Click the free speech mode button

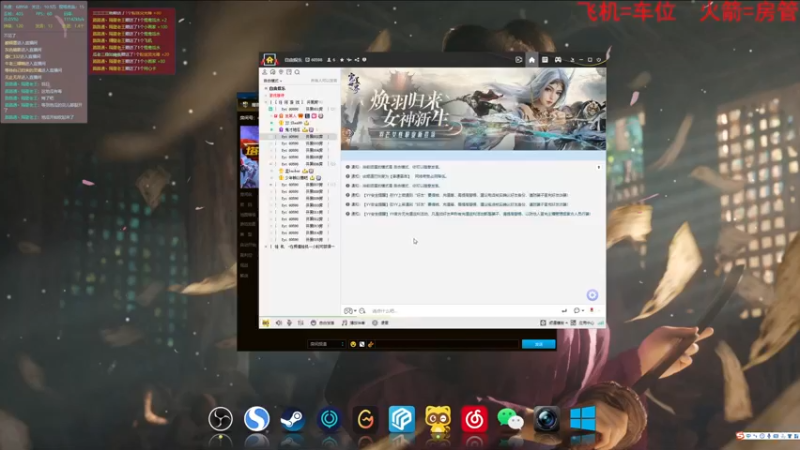tap(322, 323)
